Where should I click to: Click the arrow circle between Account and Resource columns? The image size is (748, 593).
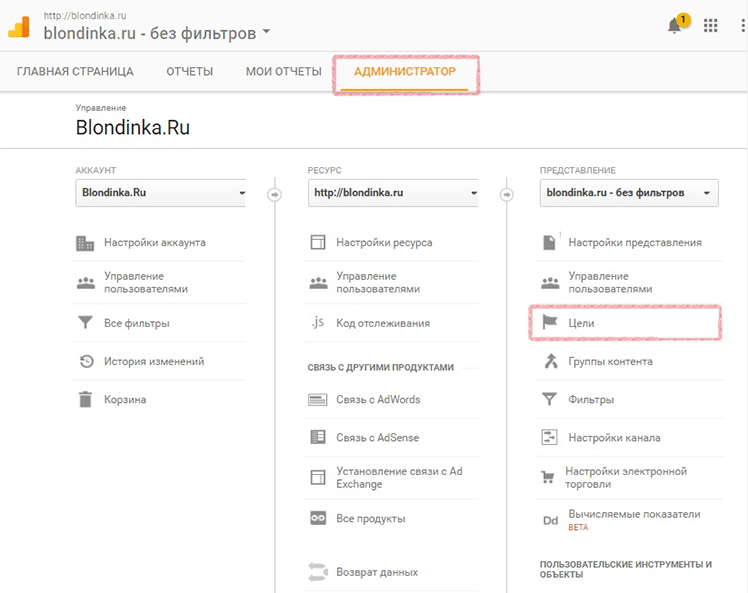tap(274, 195)
